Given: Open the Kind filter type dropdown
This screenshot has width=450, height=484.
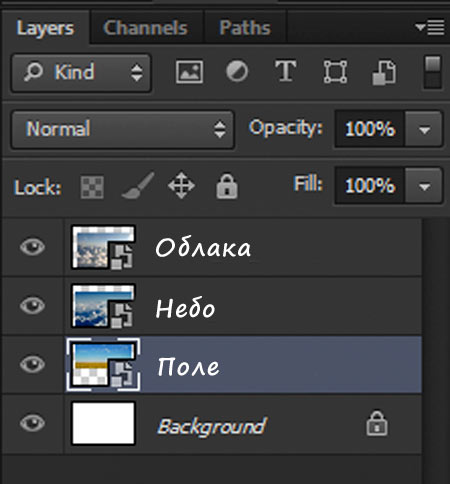Looking at the screenshot, I should pos(81,73).
